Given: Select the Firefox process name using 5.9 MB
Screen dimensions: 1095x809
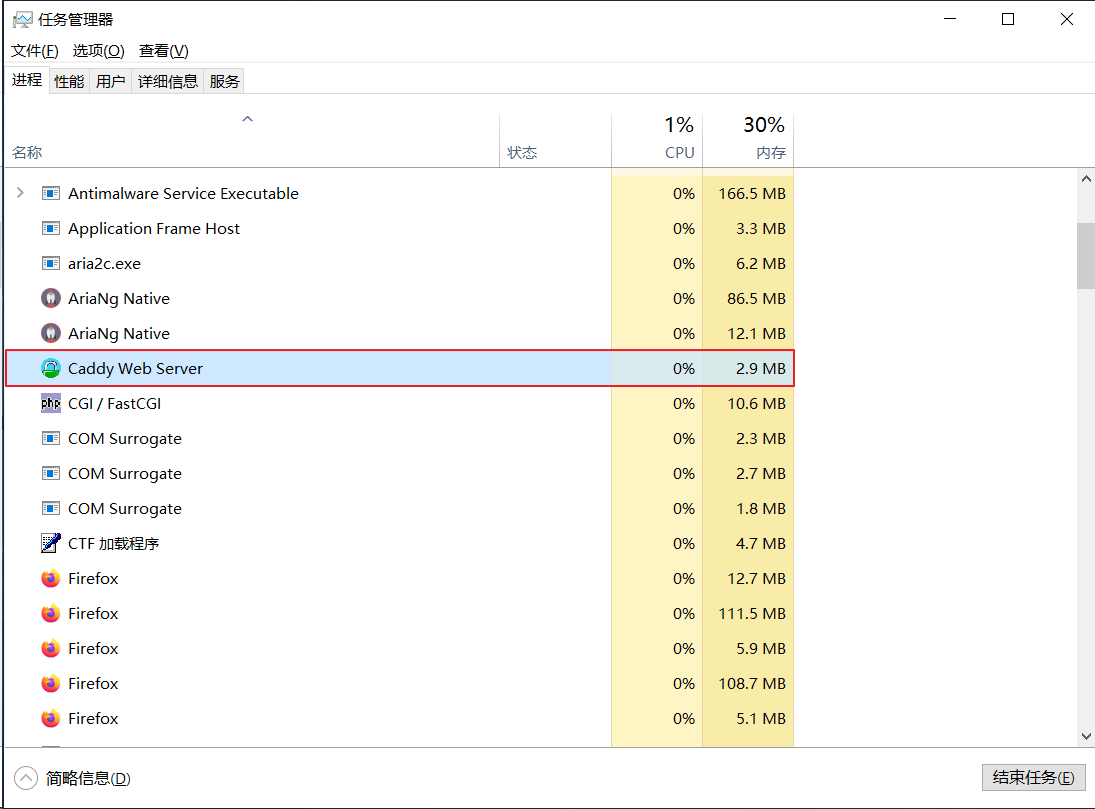Looking at the screenshot, I should (94, 648).
